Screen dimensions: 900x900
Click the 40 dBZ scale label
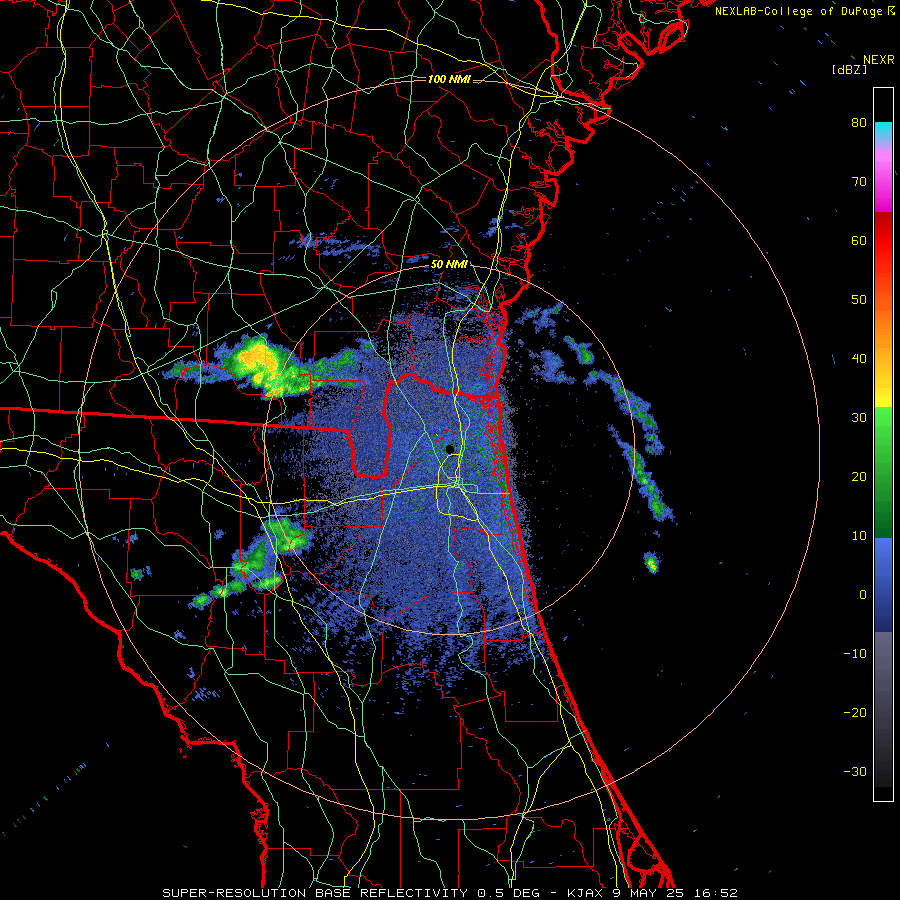click(859, 359)
